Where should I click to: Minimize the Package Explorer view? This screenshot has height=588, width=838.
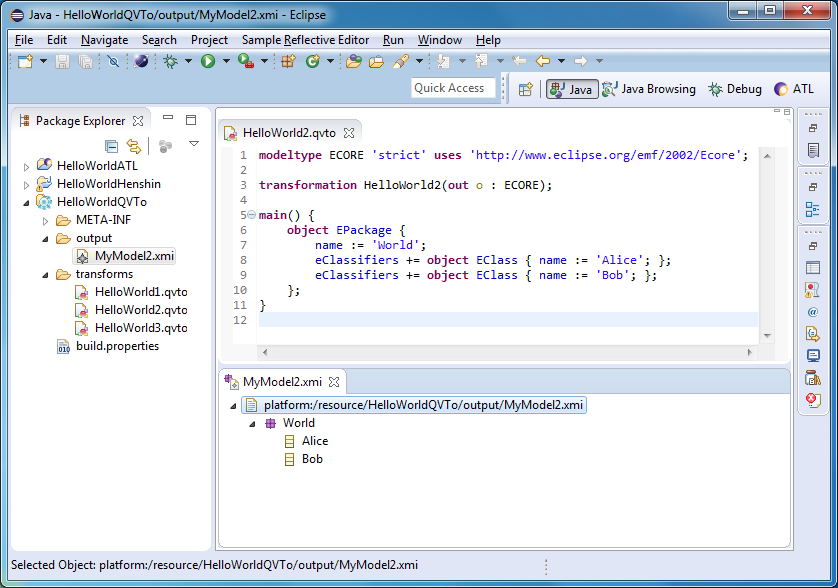(168, 118)
